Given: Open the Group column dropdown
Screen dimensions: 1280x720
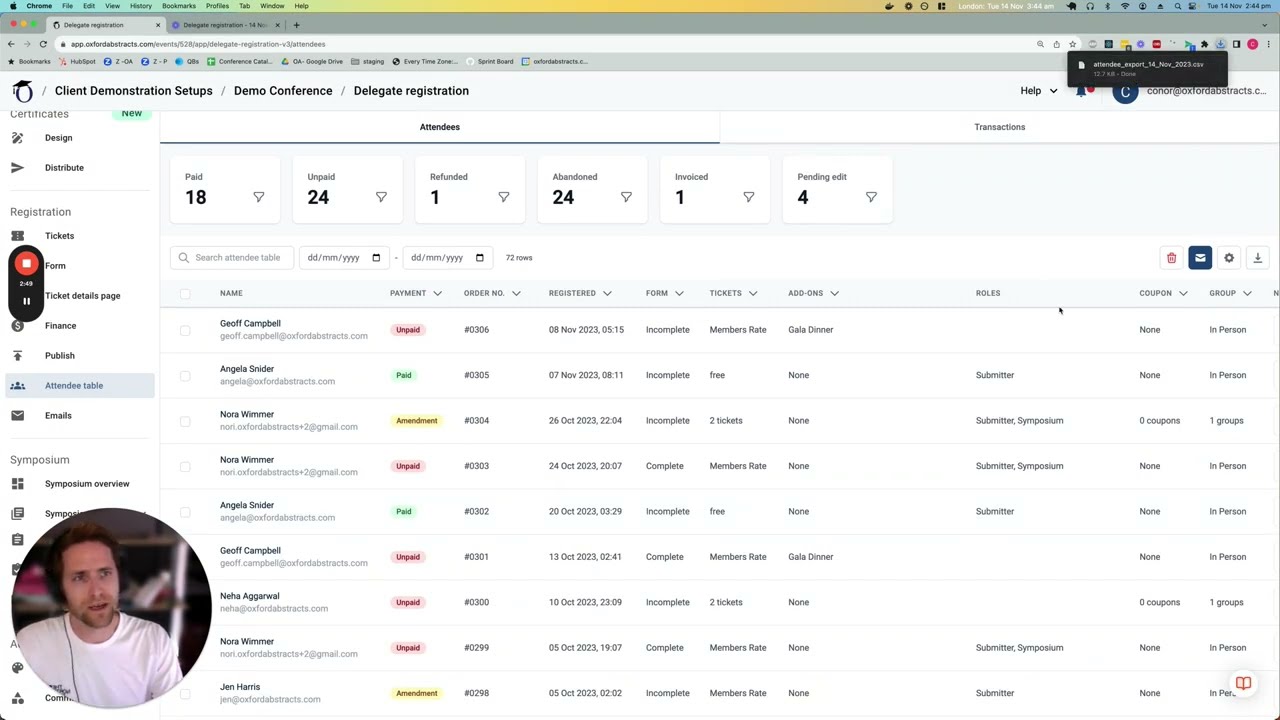Looking at the screenshot, I should (x=1247, y=293).
